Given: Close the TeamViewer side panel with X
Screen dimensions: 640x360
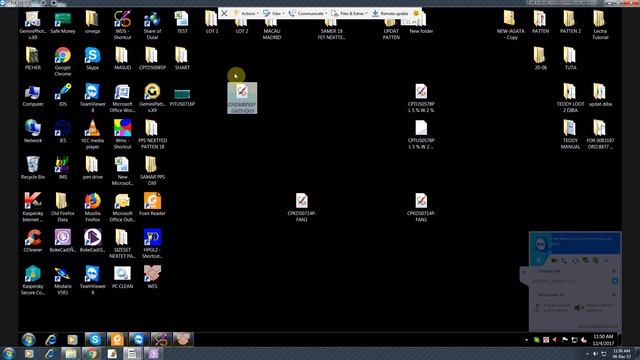Looking at the screenshot, I should 538,260.
